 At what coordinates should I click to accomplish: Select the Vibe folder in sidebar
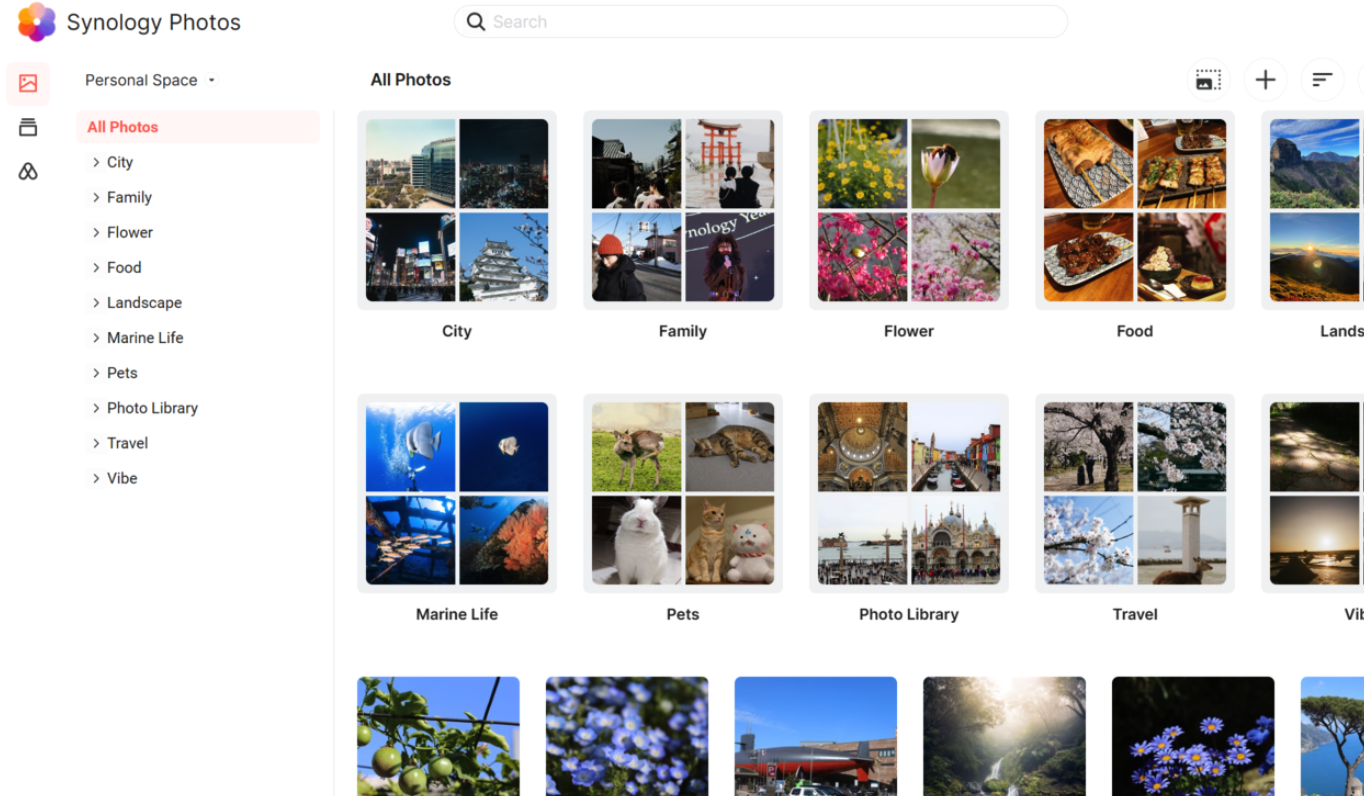(x=122, y=478)
